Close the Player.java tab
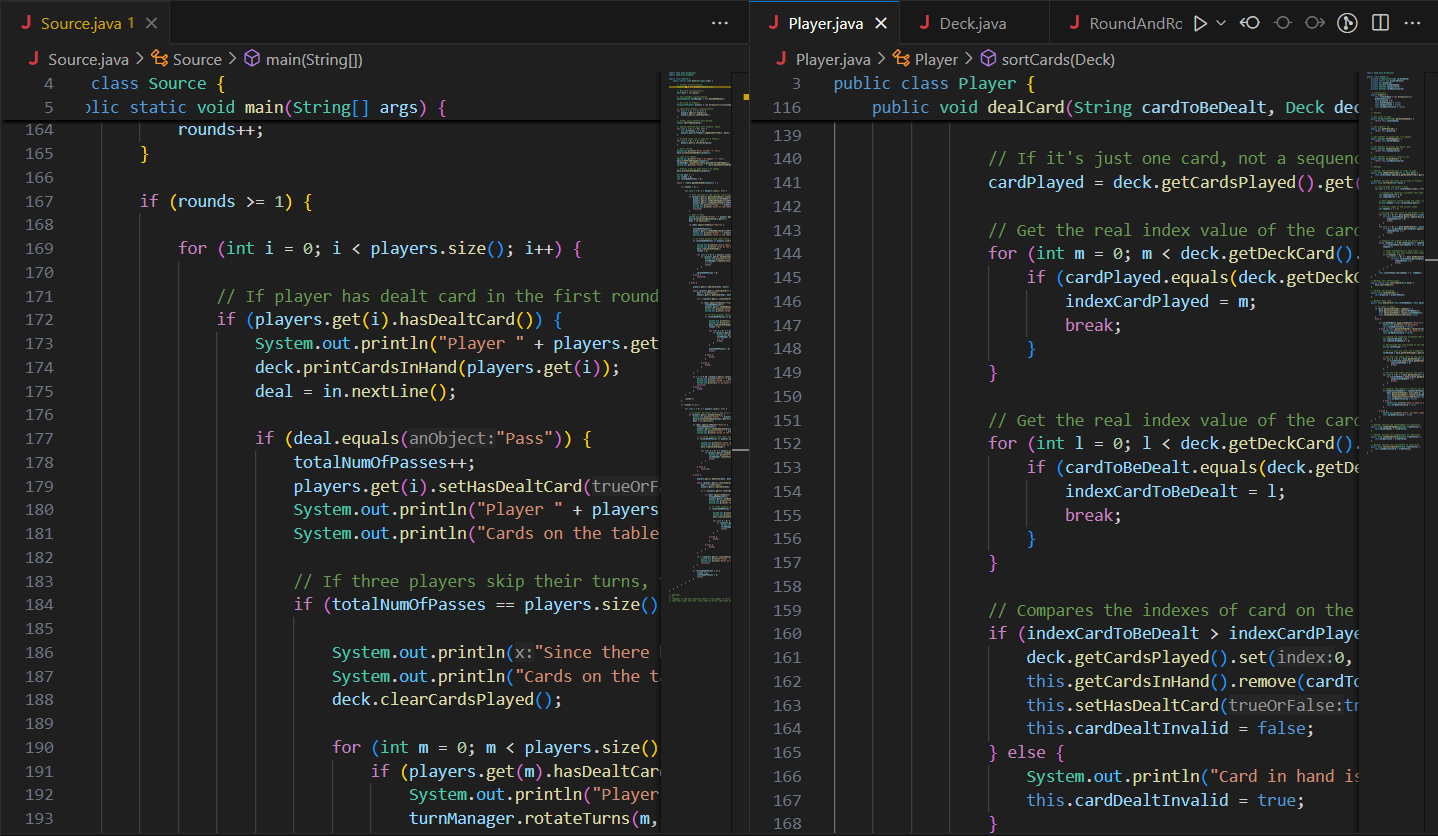1438x836 pixels. tap(881, 23)
